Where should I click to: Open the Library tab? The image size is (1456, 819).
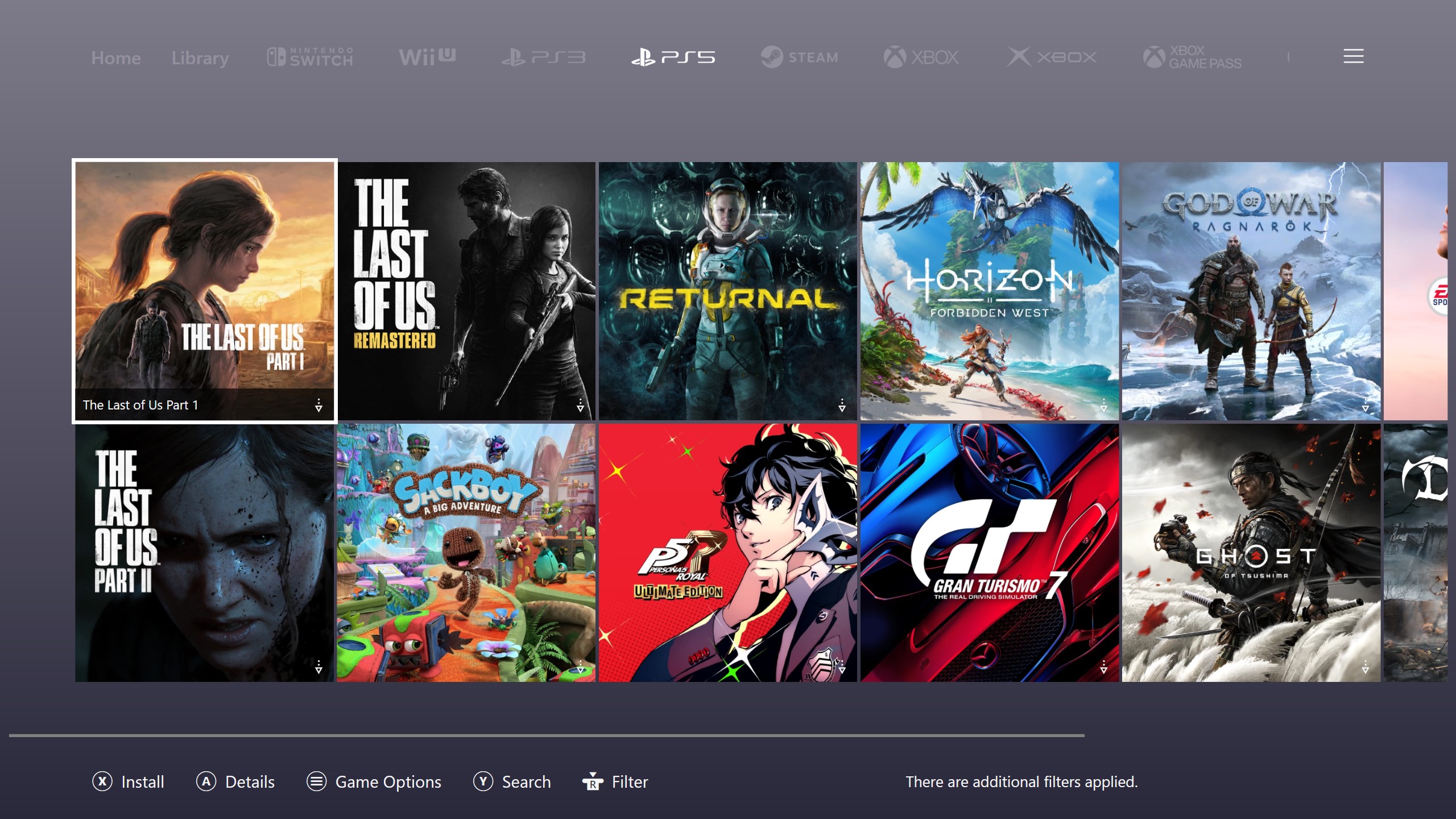point(200,57)
